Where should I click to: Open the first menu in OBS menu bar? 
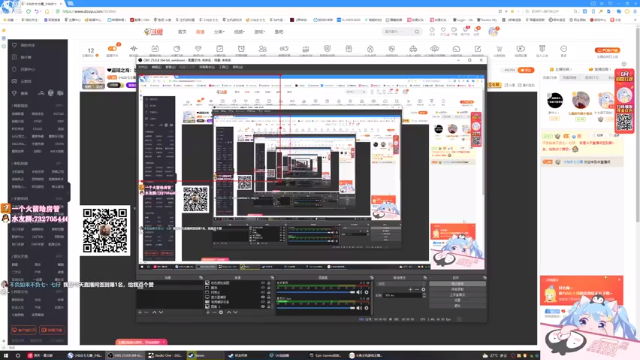143,67
